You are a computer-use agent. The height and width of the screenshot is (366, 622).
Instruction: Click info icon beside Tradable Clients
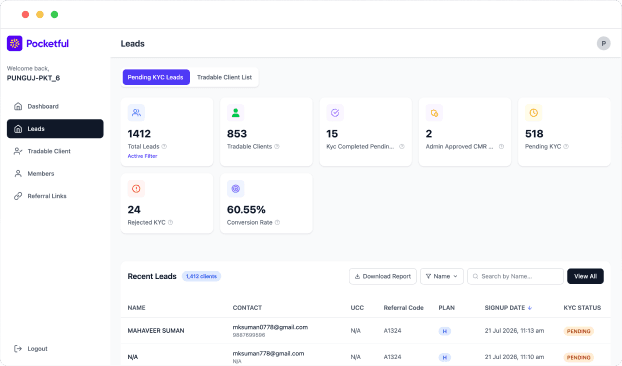tap(277, 146)
